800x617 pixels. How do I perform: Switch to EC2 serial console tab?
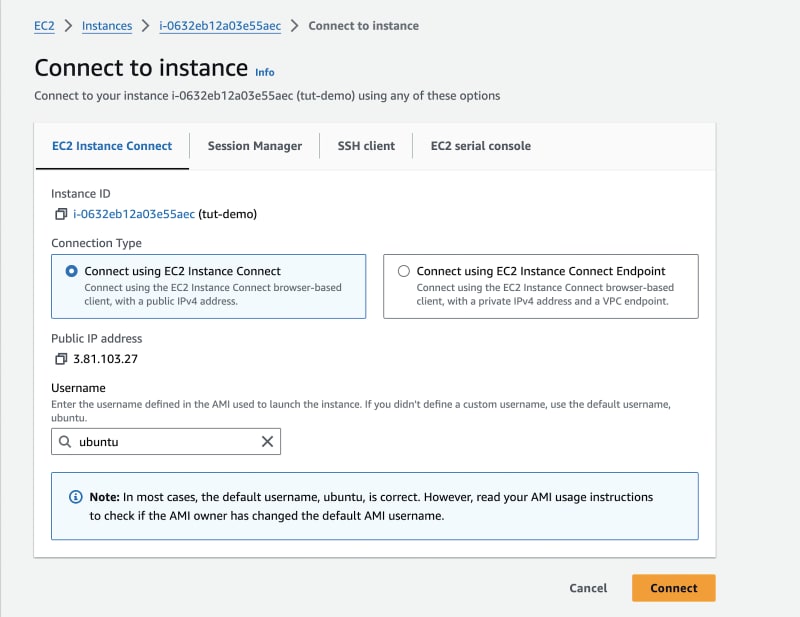pos(481,146)
